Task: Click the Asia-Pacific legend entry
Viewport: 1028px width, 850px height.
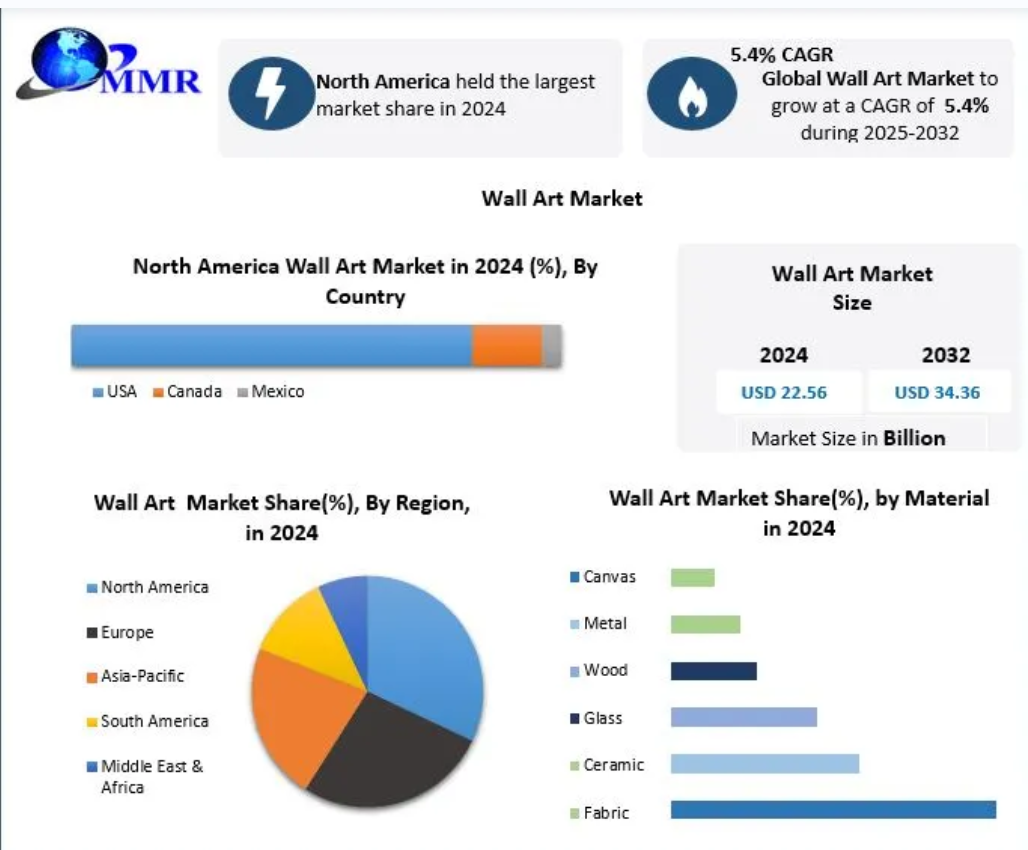Action: 142,676
